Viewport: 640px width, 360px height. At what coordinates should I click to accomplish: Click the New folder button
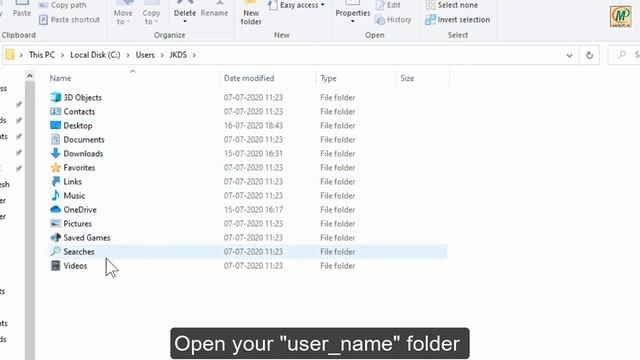(251, 13)
